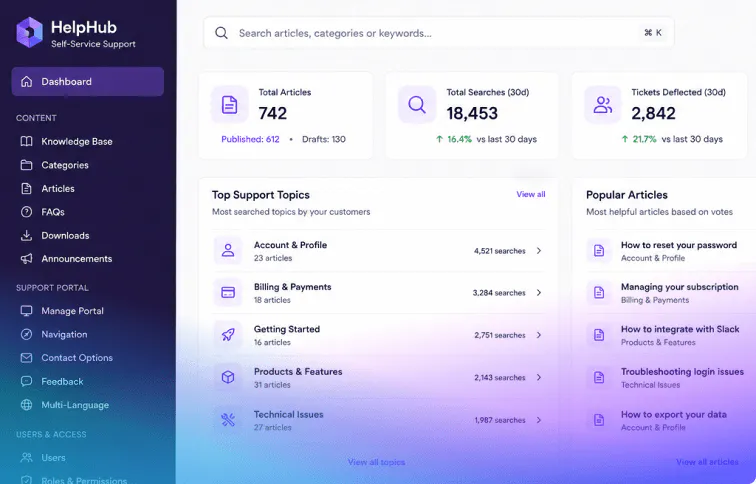Viewport: 756px width, 484px height.
Task: Click the Billing & Payments card icon
Action: point(228,293)
